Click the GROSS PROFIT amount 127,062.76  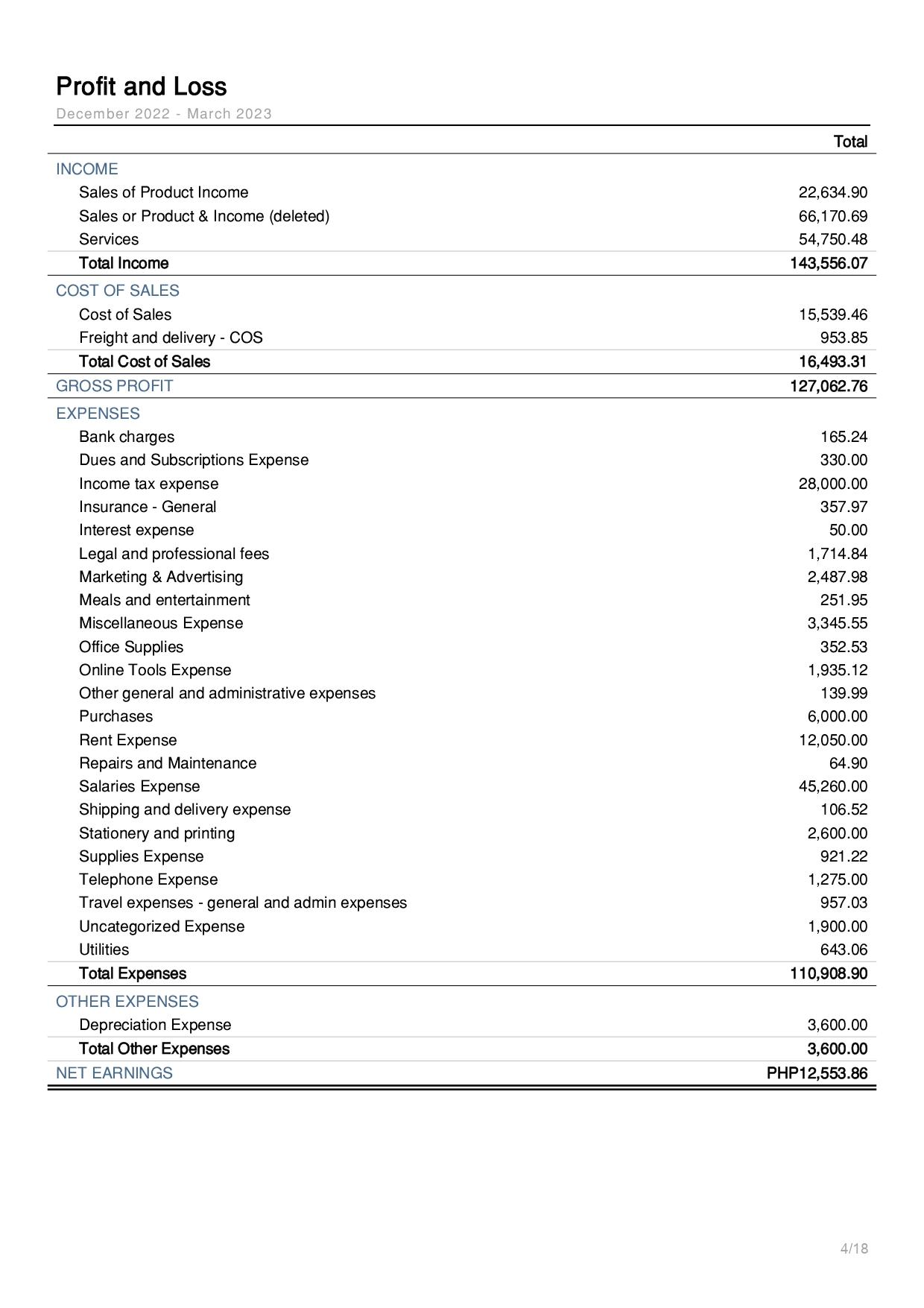click(829, 386)
